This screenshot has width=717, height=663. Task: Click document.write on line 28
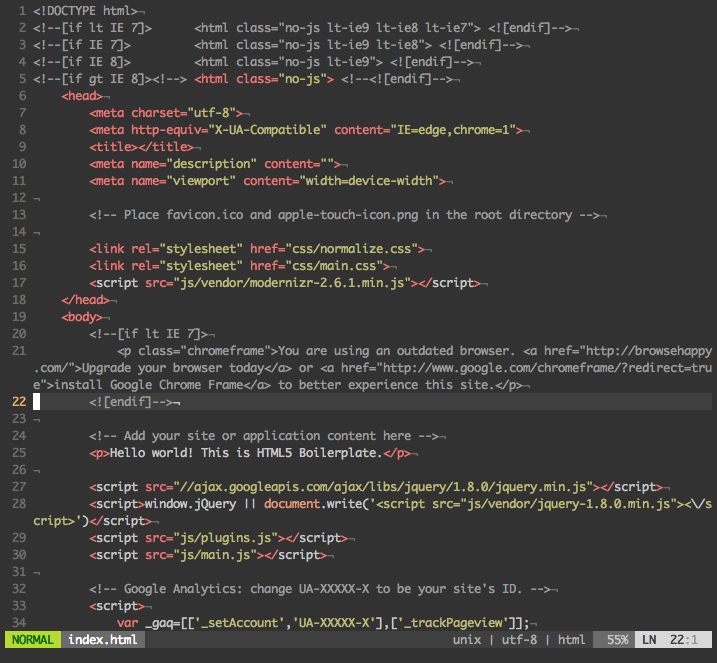313,504
